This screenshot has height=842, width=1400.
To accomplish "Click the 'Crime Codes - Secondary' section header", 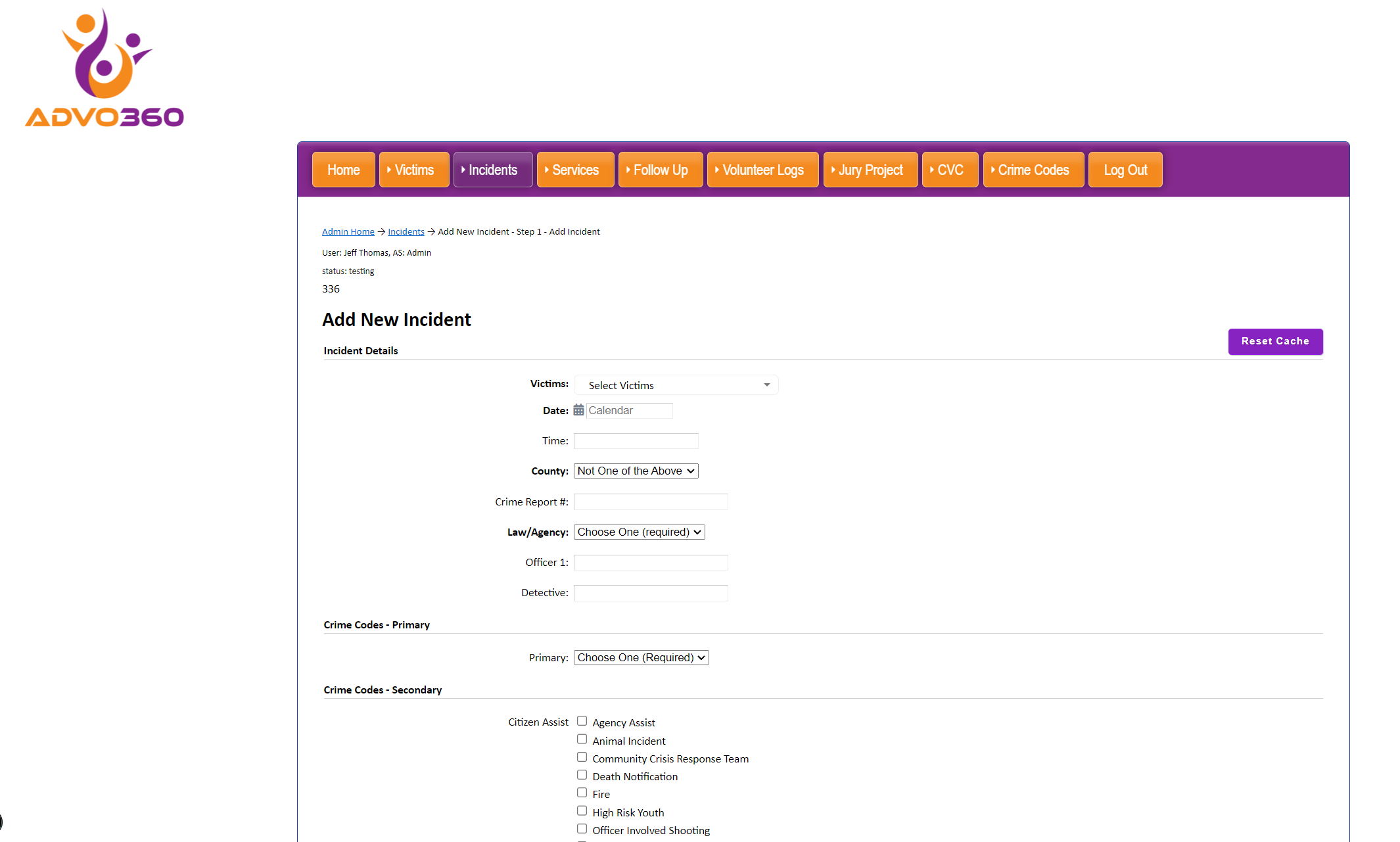I will coord(383,690).
